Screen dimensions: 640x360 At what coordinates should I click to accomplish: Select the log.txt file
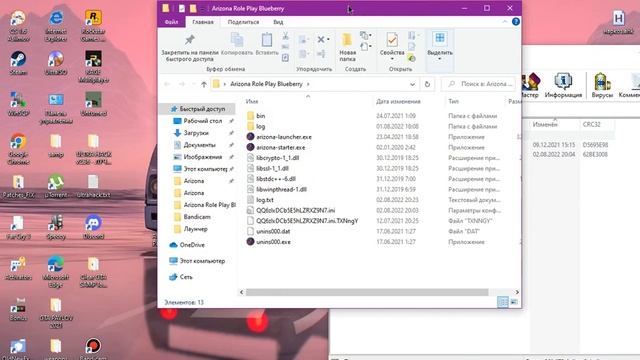click(x=264, y=200)
